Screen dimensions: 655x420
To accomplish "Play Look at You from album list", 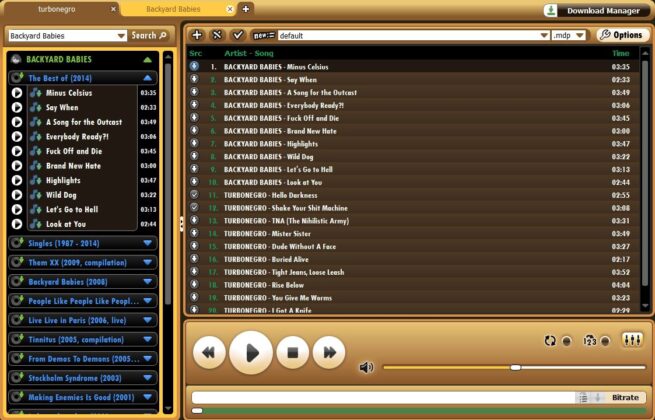I will coord(17,224).
